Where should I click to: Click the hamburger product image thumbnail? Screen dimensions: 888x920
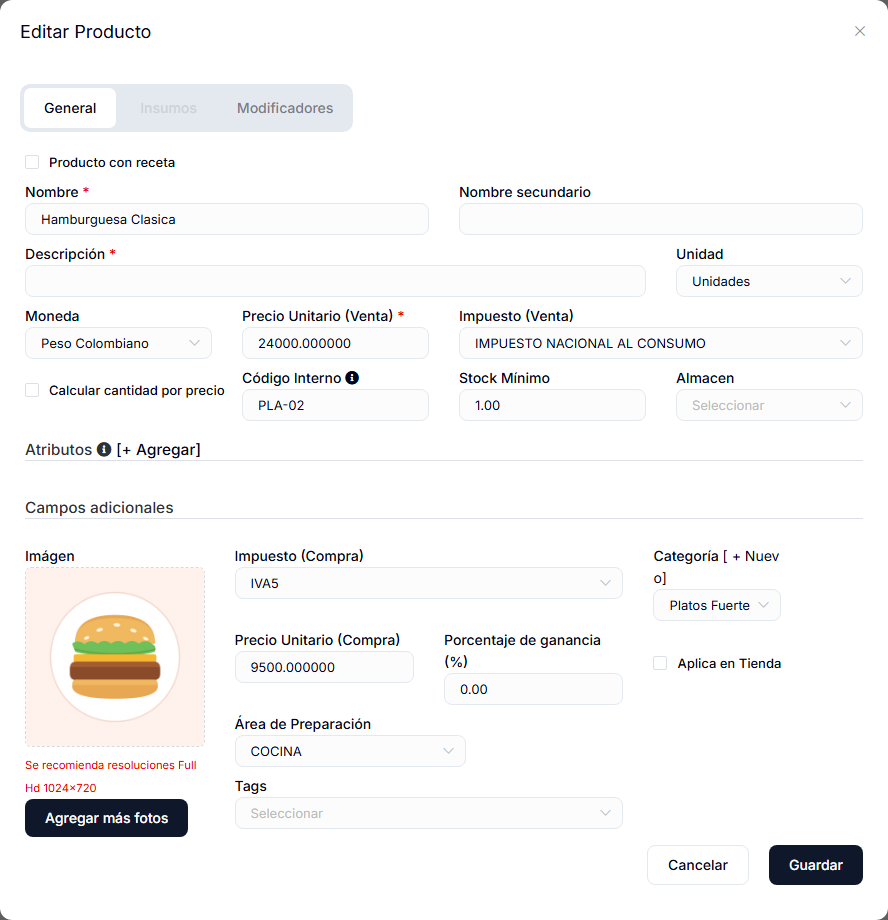click(x=115, y=657)
